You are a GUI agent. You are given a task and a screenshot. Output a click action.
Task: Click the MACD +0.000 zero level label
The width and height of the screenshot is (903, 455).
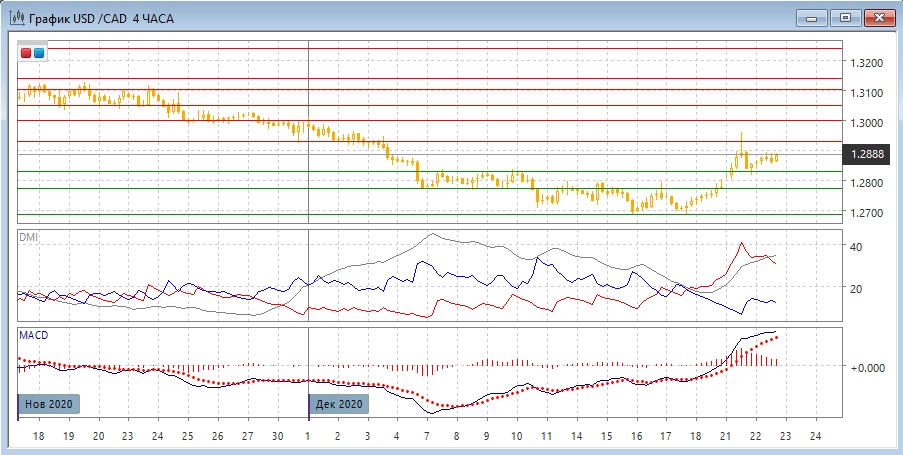[868, 368]
